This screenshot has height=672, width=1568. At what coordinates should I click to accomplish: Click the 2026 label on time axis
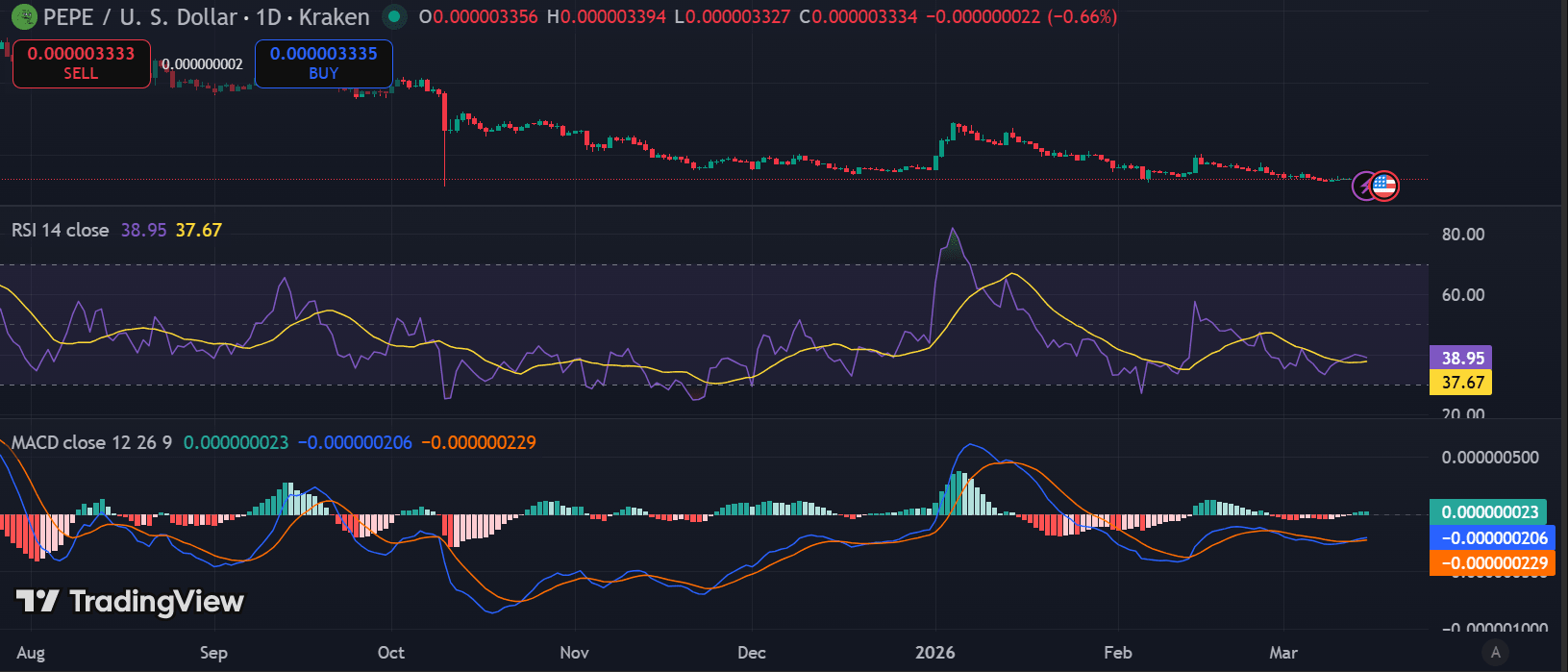tap(935, 653)
